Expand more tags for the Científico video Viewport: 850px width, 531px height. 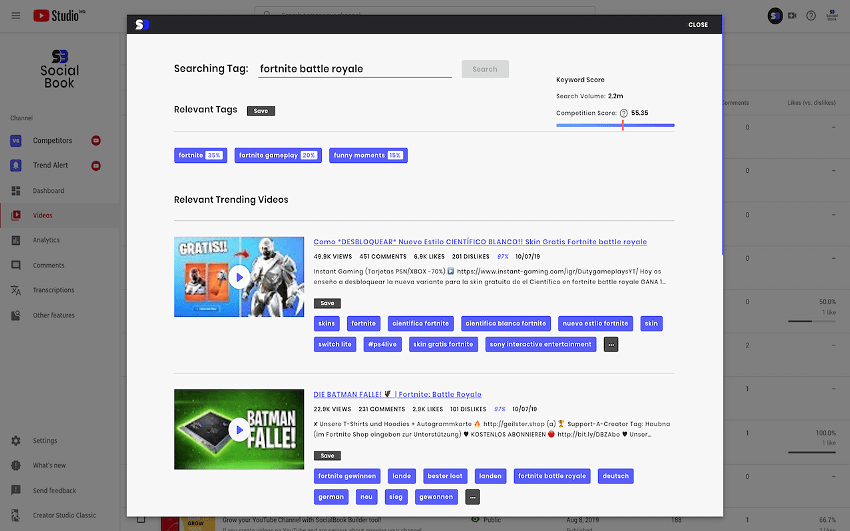point(611,344)
